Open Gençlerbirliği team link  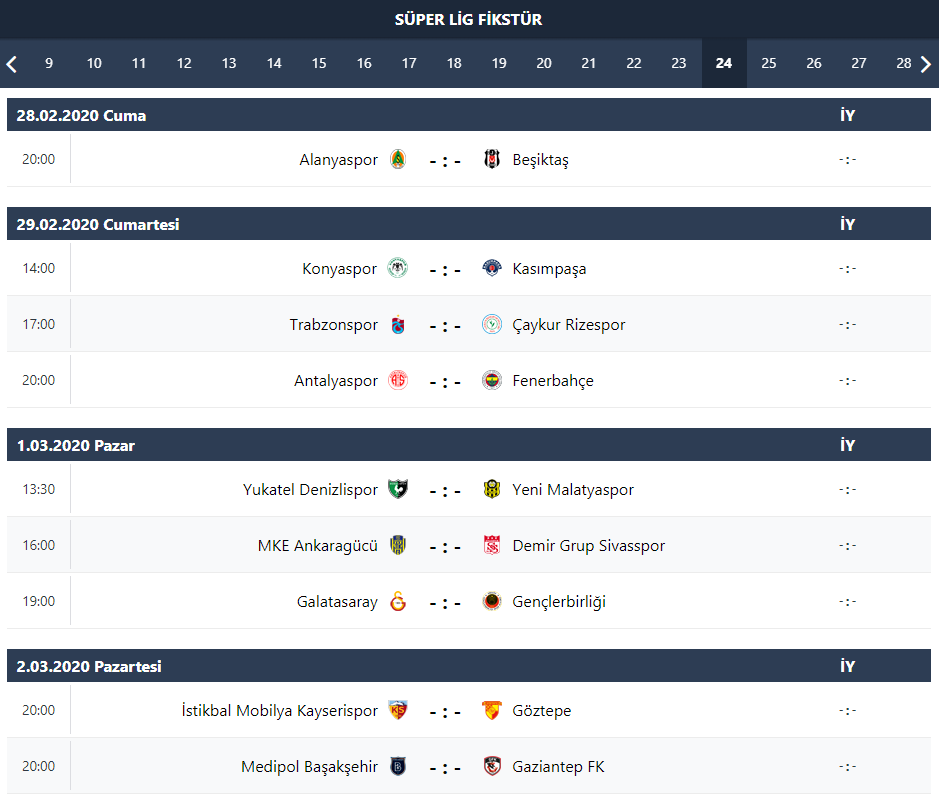click(559, 602)
